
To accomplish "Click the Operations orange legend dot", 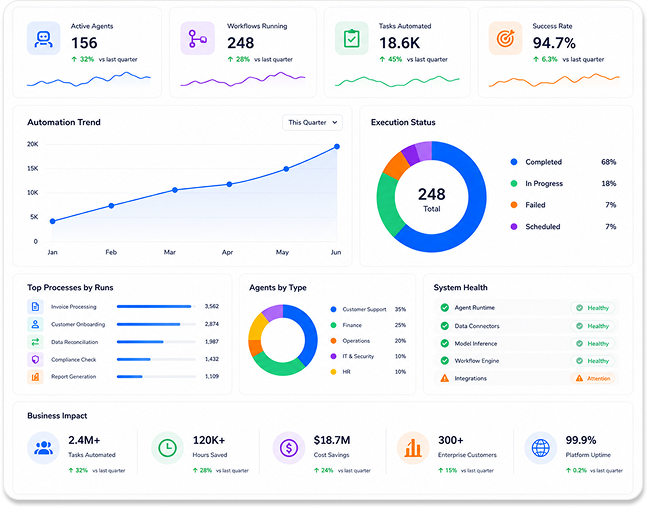I will point(334,341).
